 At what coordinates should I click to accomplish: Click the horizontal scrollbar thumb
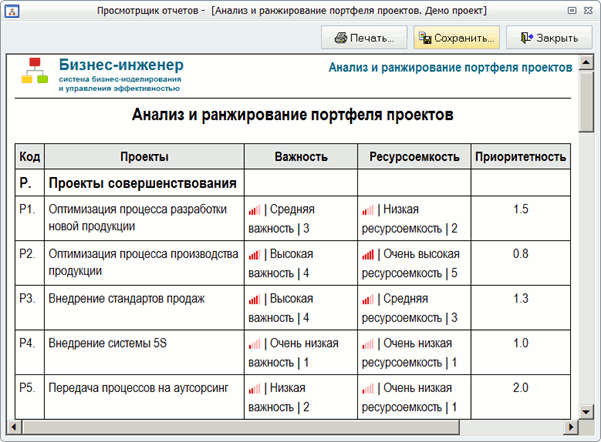pos(241,427)
